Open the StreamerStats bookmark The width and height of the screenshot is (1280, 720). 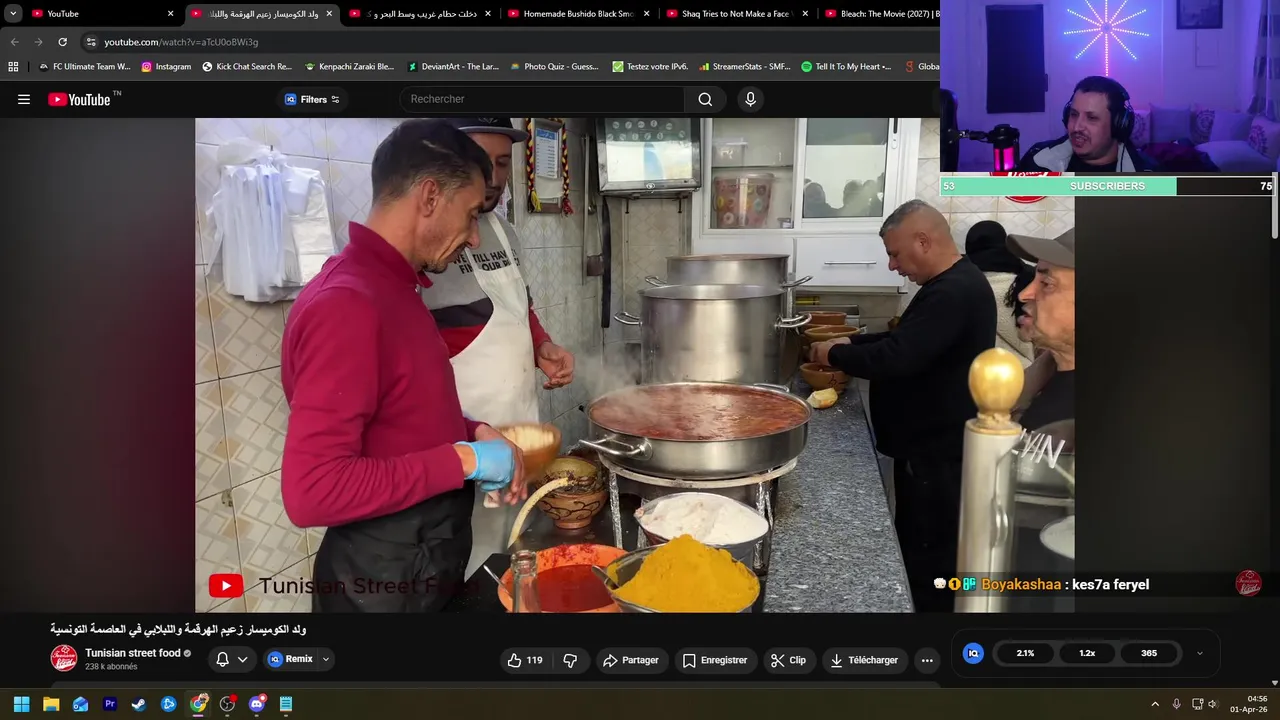coord(745,67)
